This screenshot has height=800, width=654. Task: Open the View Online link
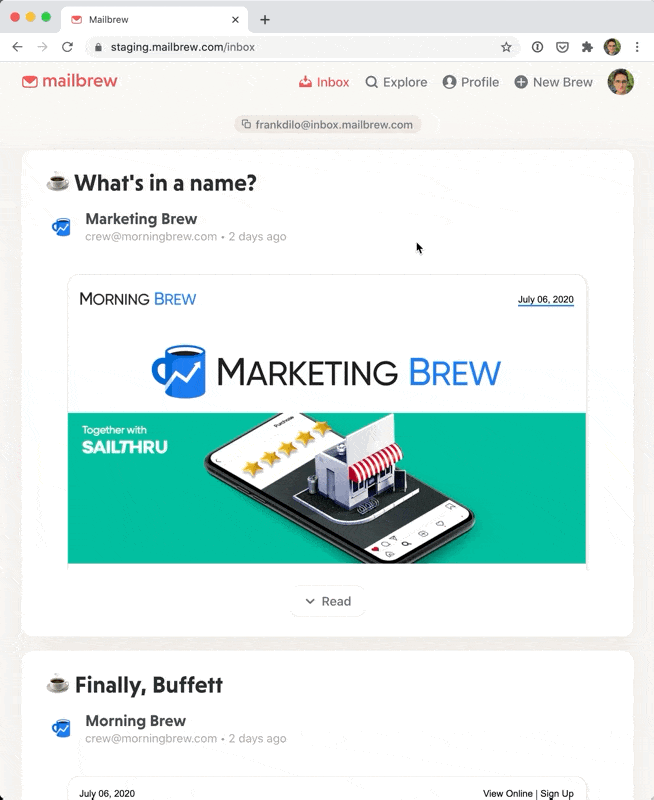[x=508, y=793]
